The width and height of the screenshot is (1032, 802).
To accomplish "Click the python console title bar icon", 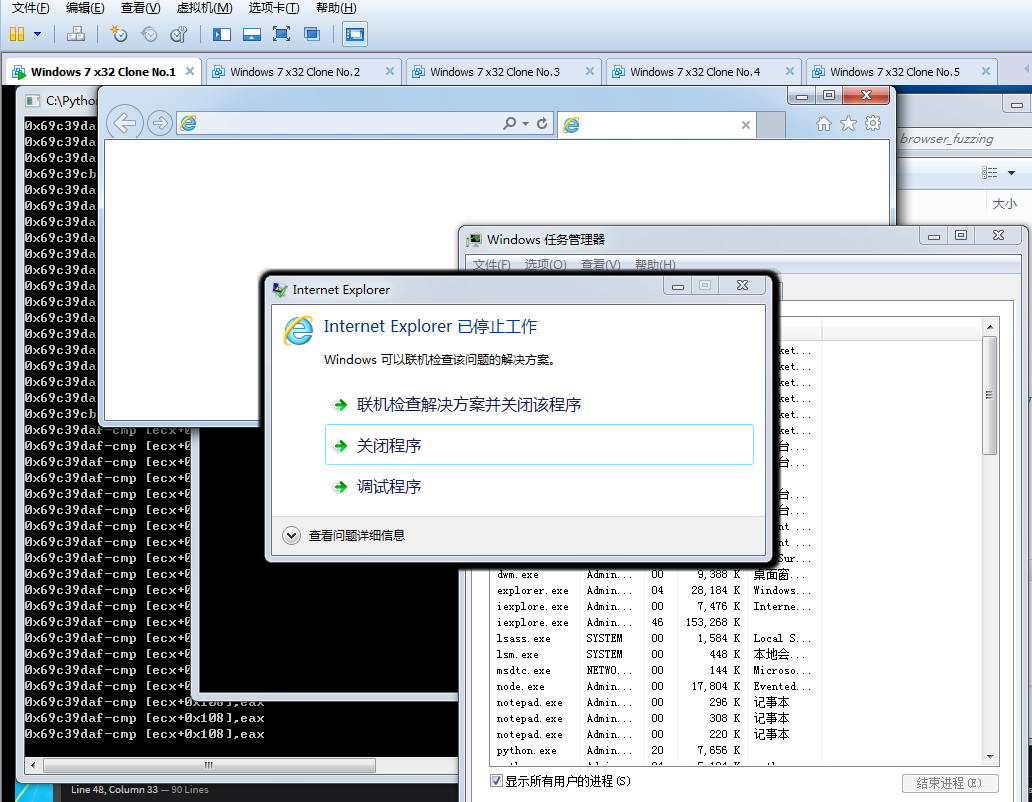I will point(32,101).
